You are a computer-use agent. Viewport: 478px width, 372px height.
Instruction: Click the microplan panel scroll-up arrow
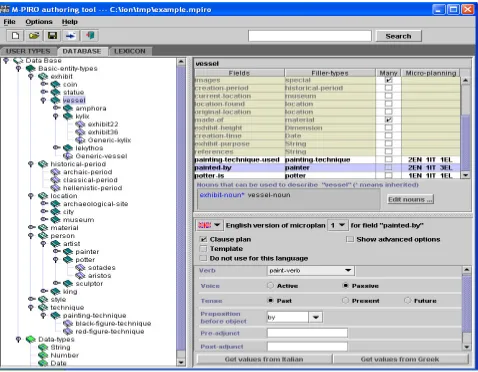pos(467,270)
